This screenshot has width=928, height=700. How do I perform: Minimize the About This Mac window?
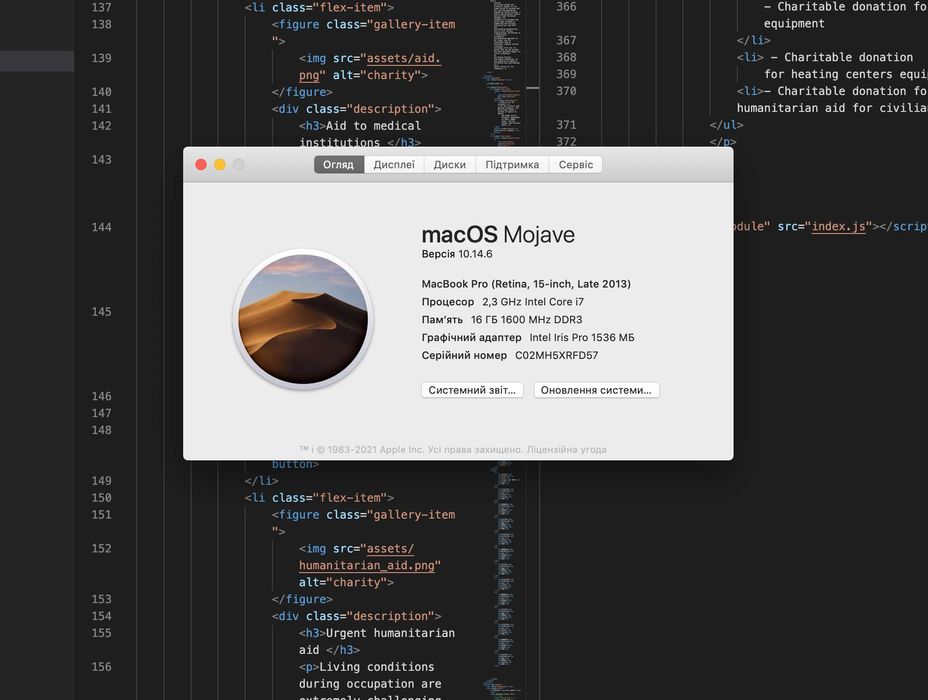click(220, 164)
